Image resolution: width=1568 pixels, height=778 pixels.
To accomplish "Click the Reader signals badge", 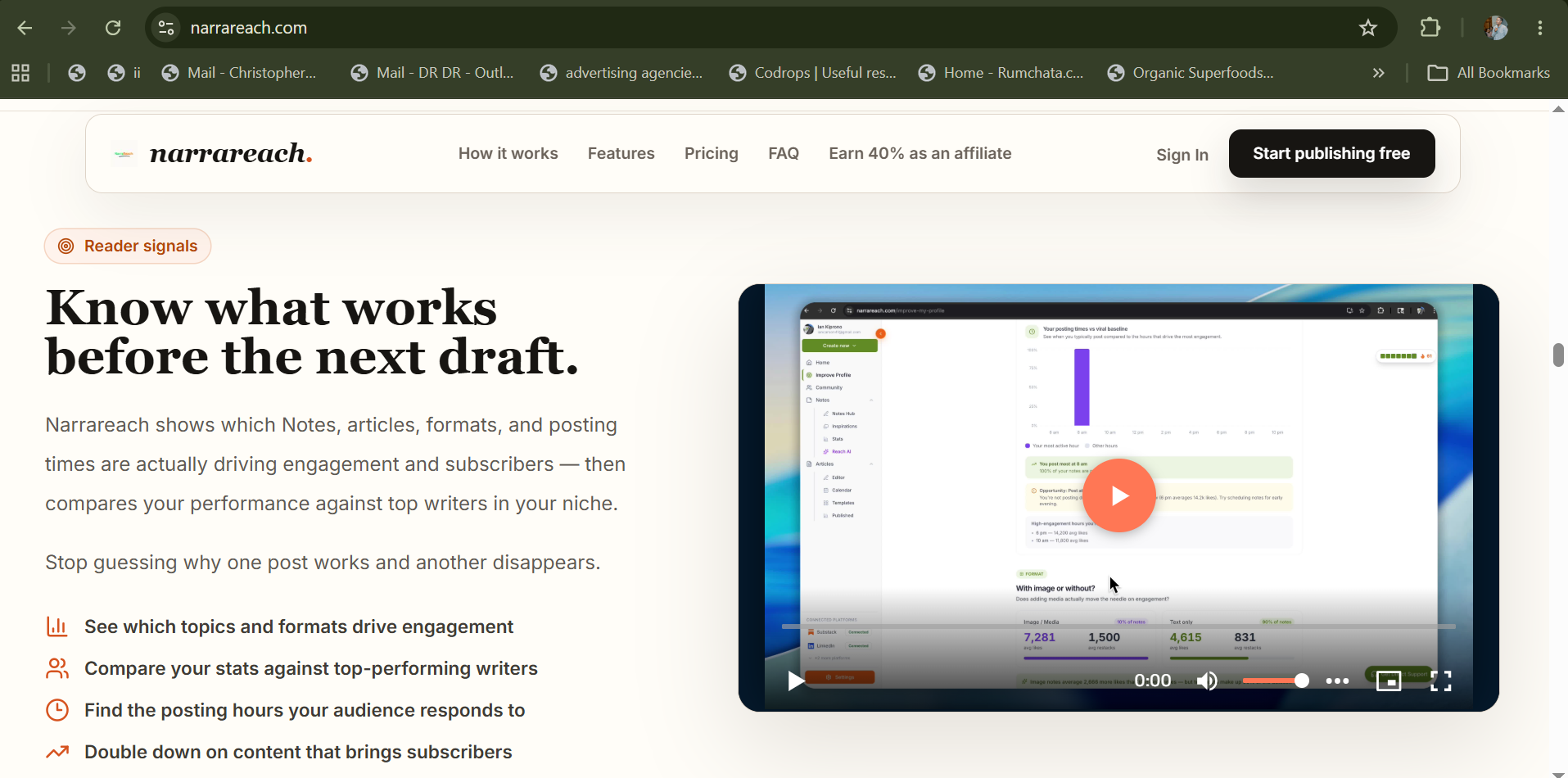I will pyautogui.click(x=128, y=247).
